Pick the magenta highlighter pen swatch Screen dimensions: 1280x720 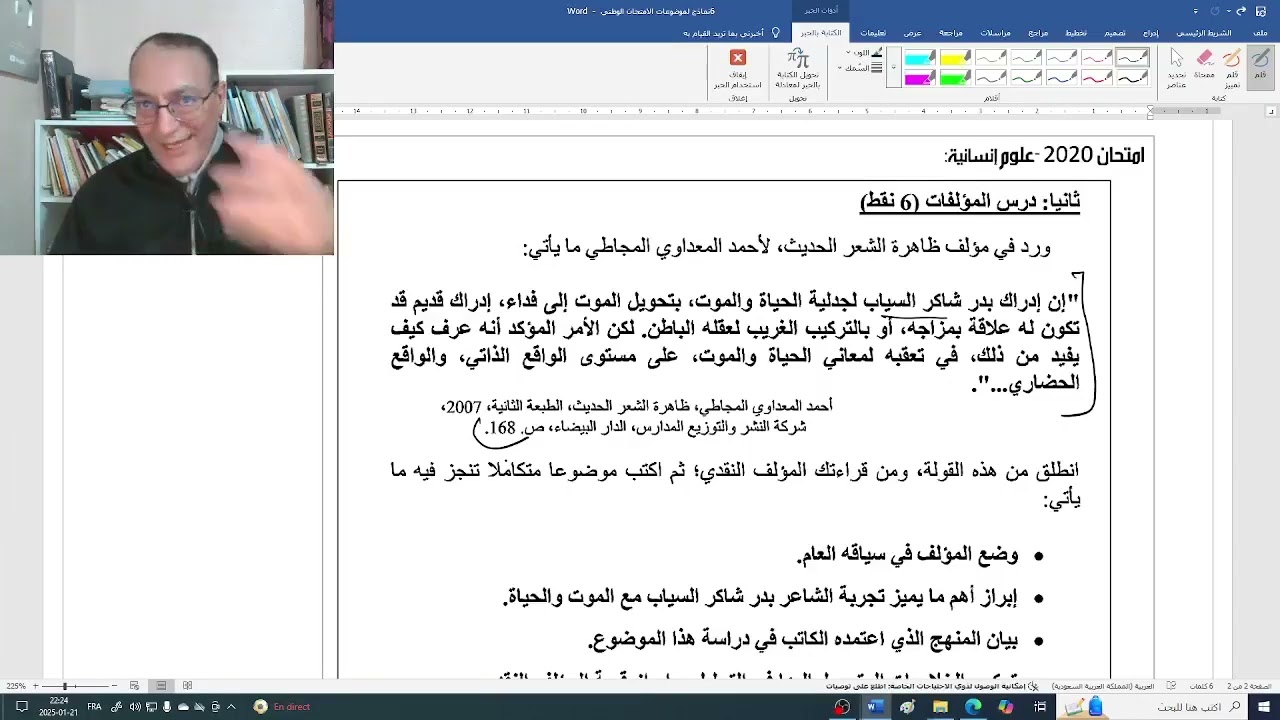point(919,78)
